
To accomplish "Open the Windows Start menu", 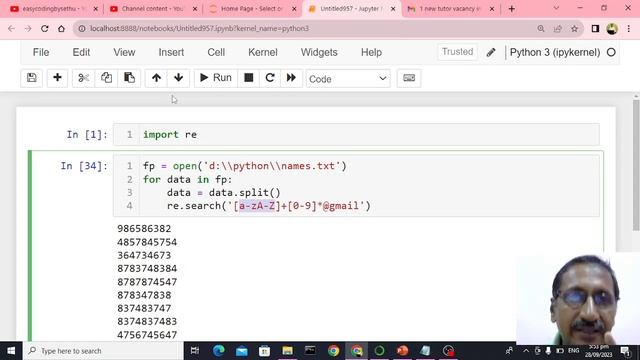I will click(x=11, y=351).
